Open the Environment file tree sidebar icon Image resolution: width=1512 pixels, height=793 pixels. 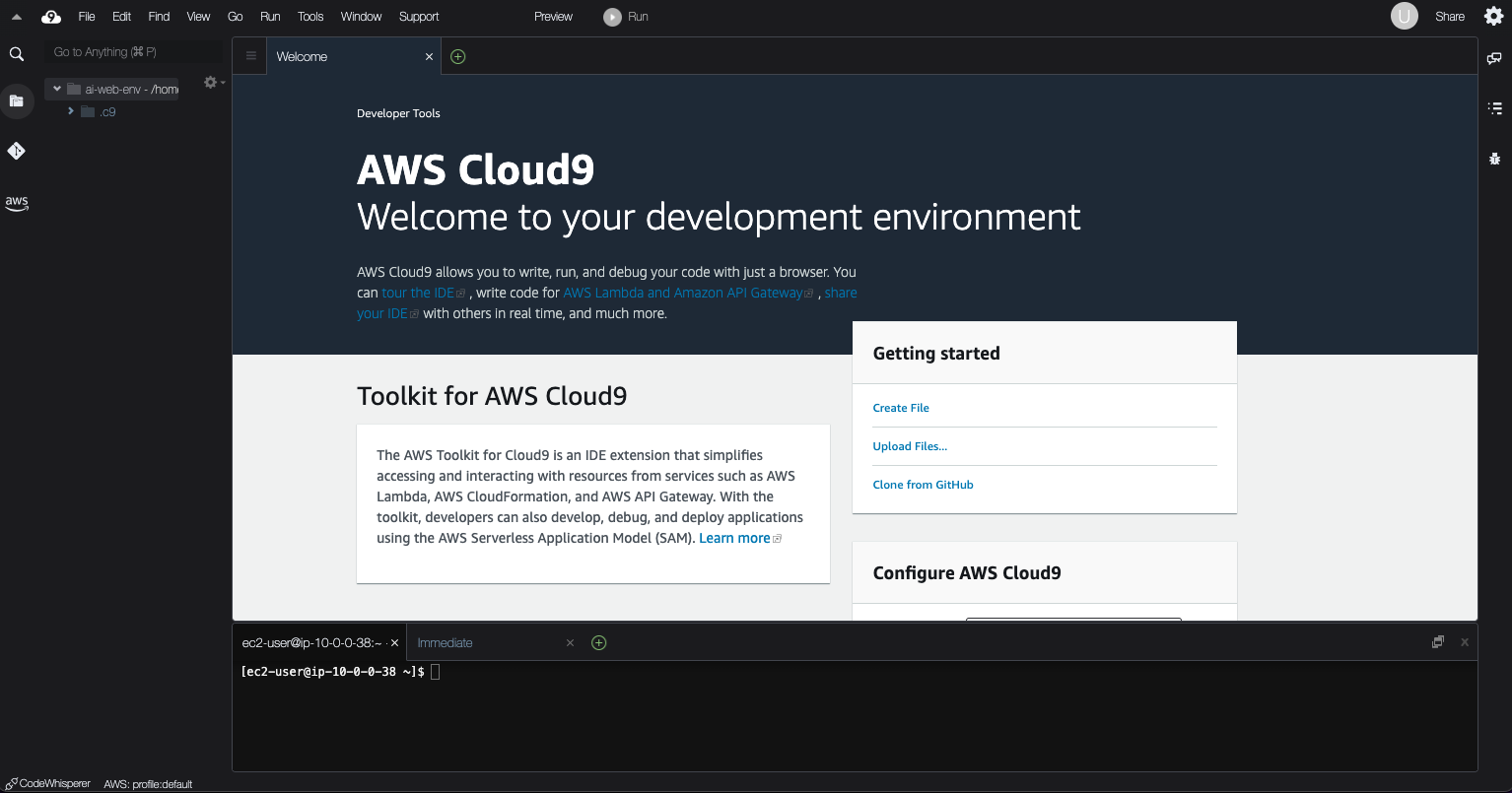pyautogui.click(x=17, y=100)
